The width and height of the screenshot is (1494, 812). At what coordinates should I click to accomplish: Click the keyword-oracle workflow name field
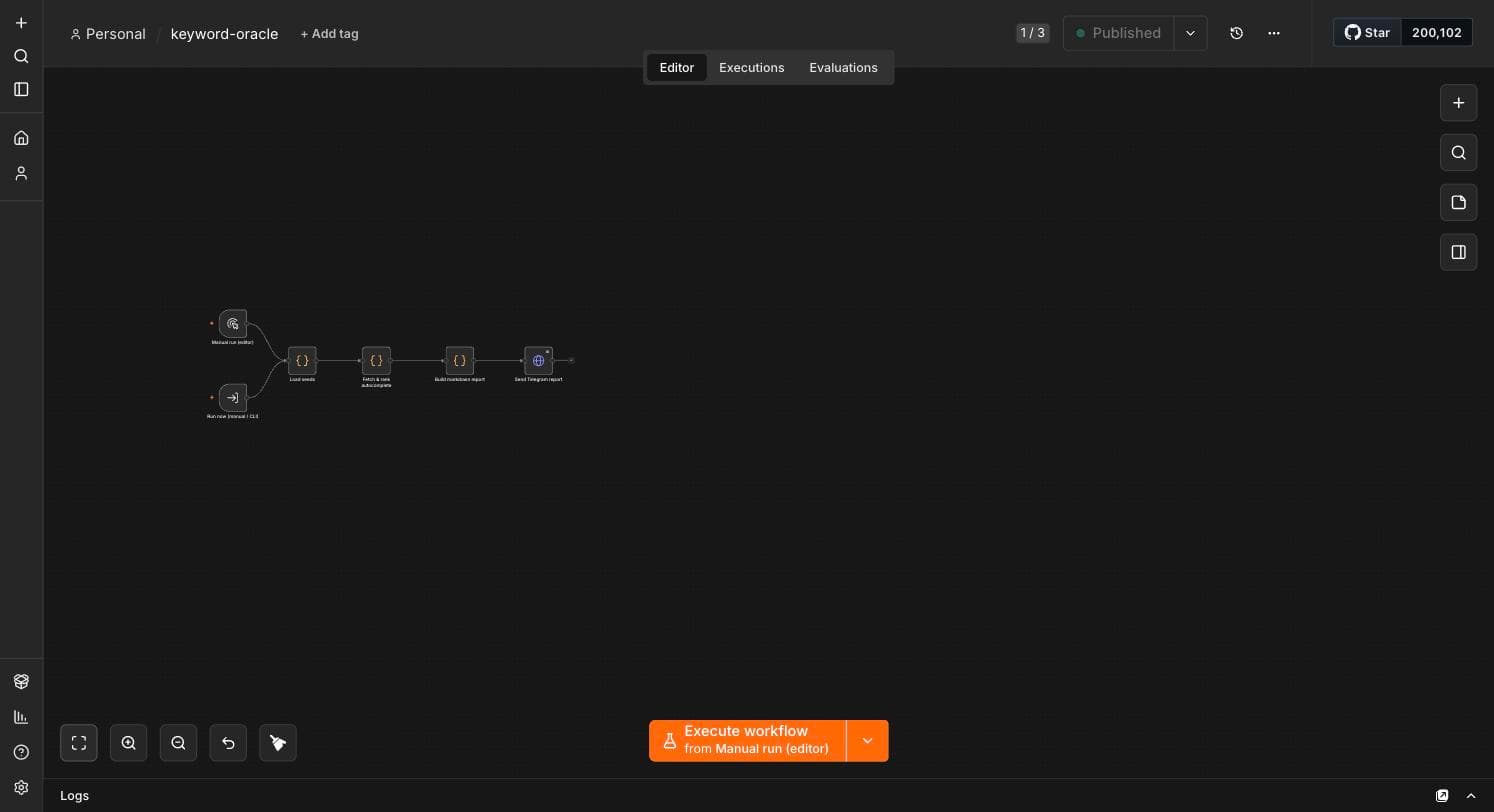pos(224,34)
